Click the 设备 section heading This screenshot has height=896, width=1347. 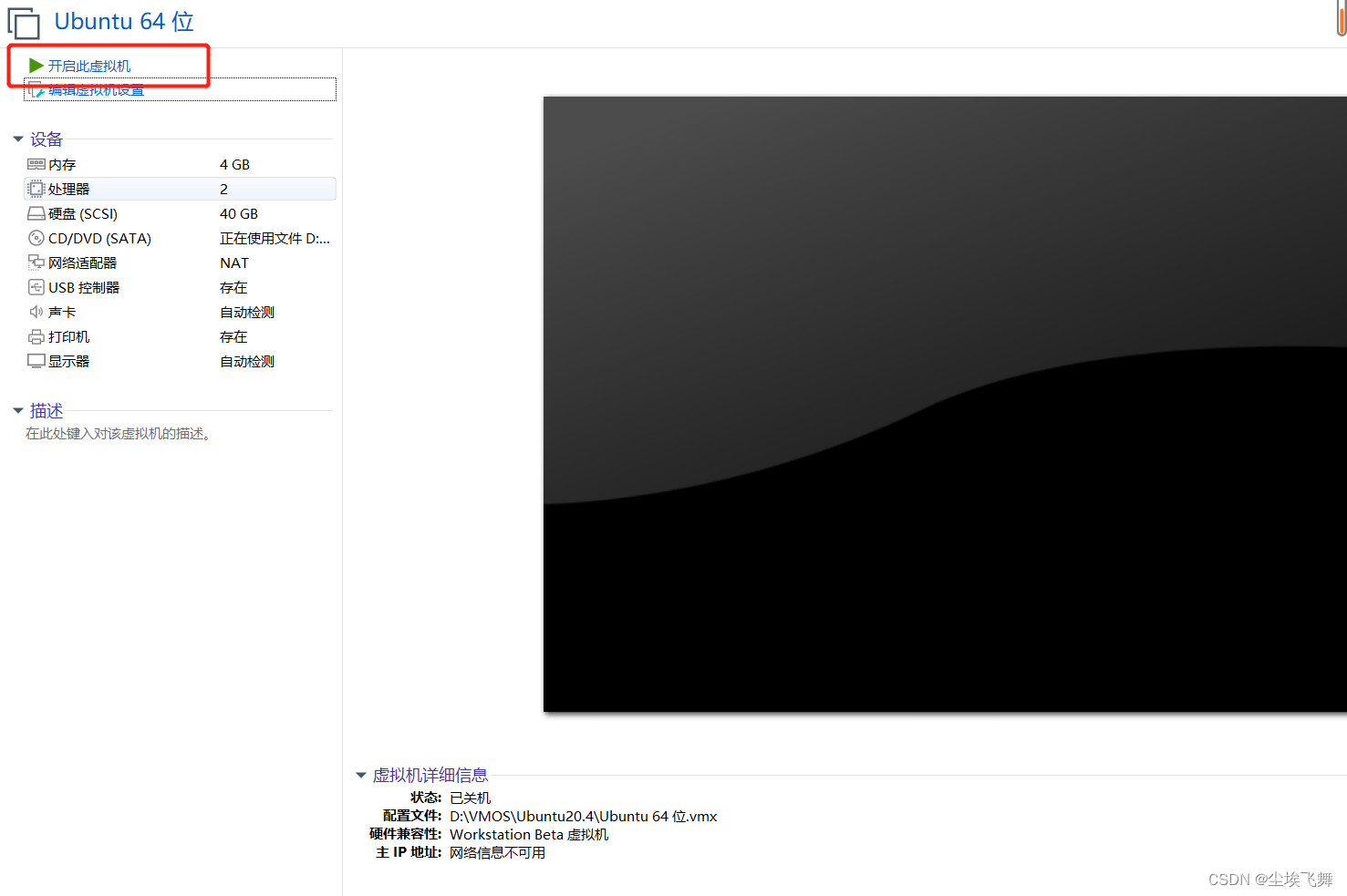(x=47, y=139)
